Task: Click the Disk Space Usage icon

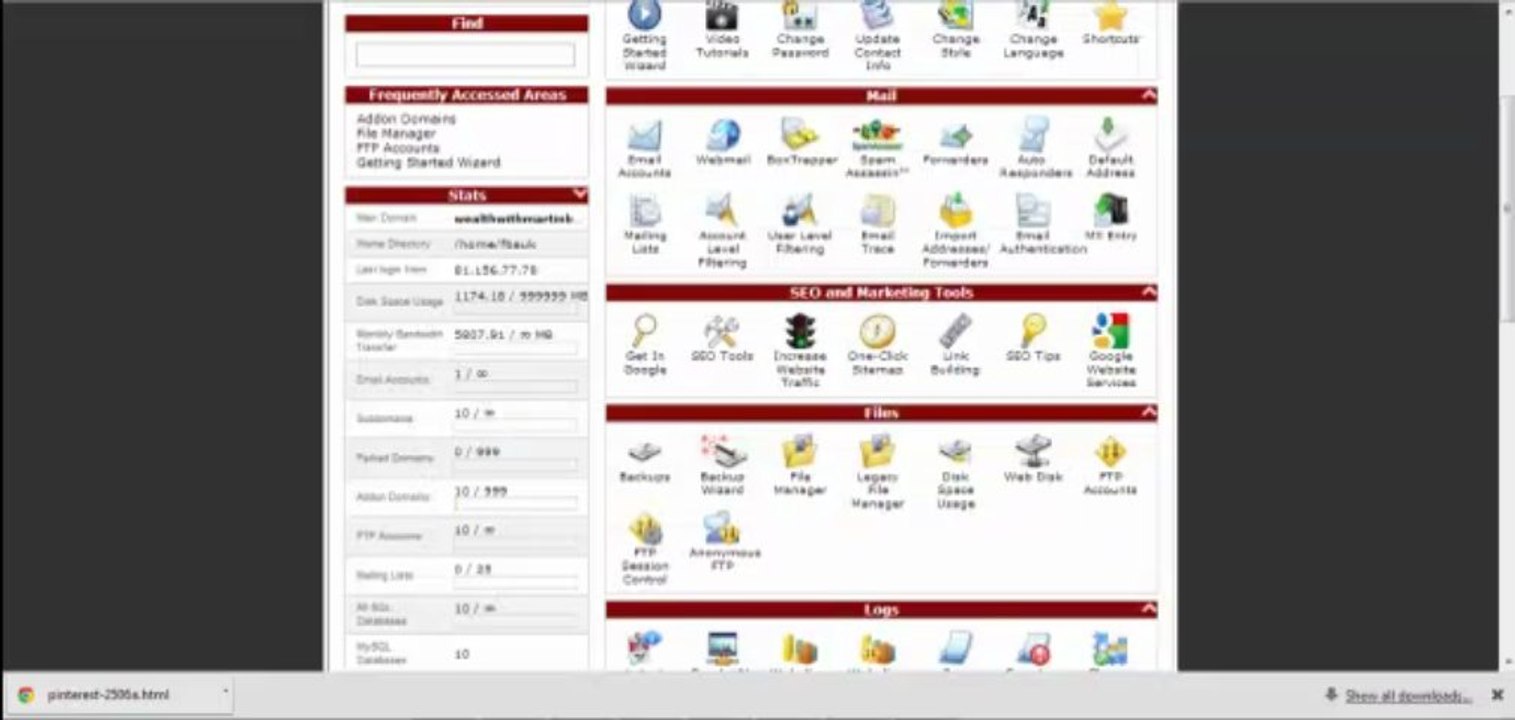Action: coord(955,452)
